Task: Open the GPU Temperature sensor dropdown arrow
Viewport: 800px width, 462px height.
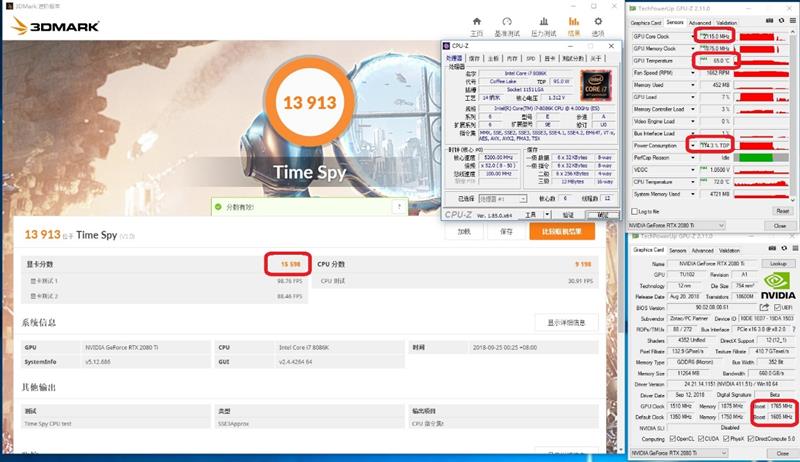Action: click(x=694, y=61)
